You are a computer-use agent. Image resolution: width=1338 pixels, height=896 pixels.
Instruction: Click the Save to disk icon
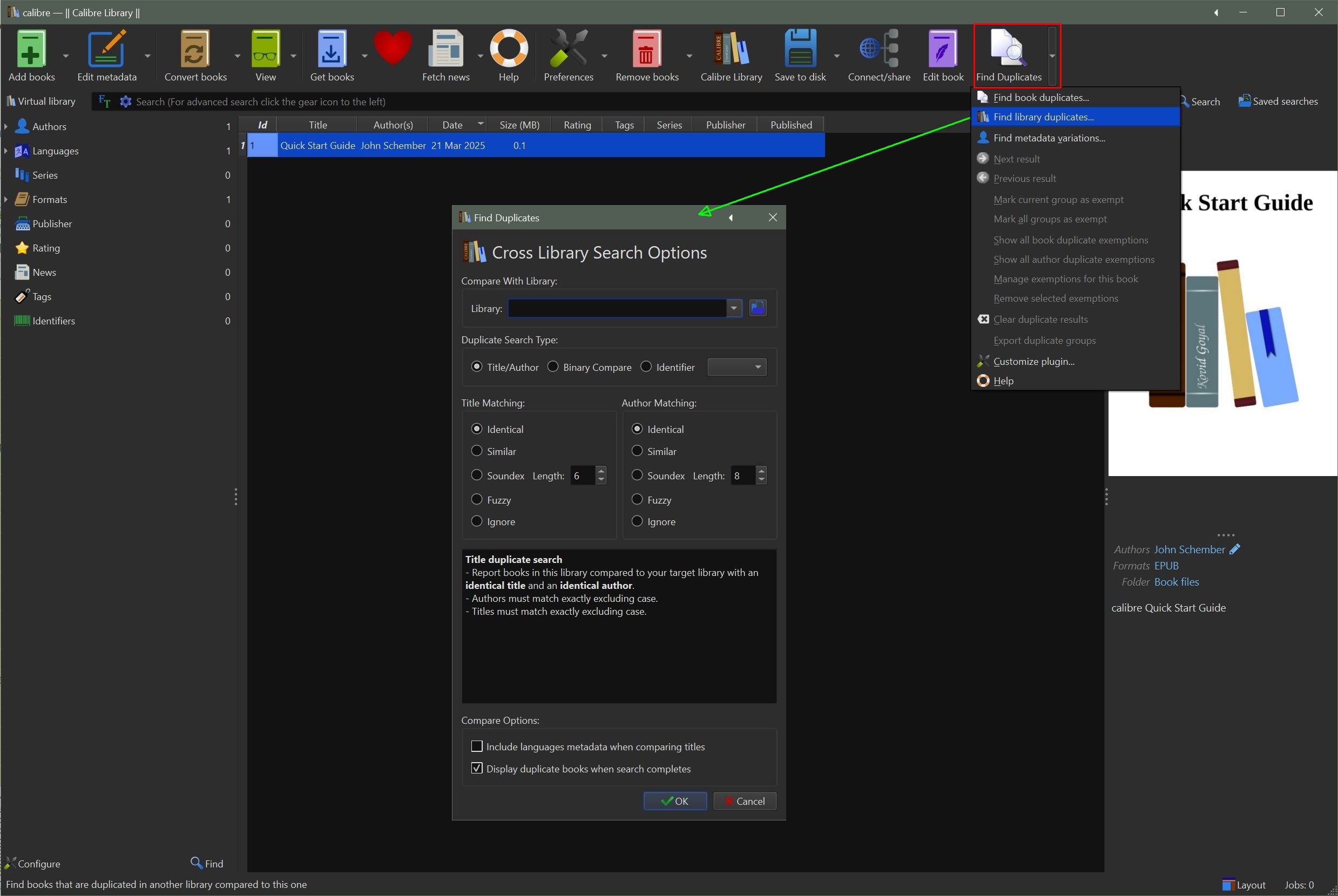[x=800, y=56]
